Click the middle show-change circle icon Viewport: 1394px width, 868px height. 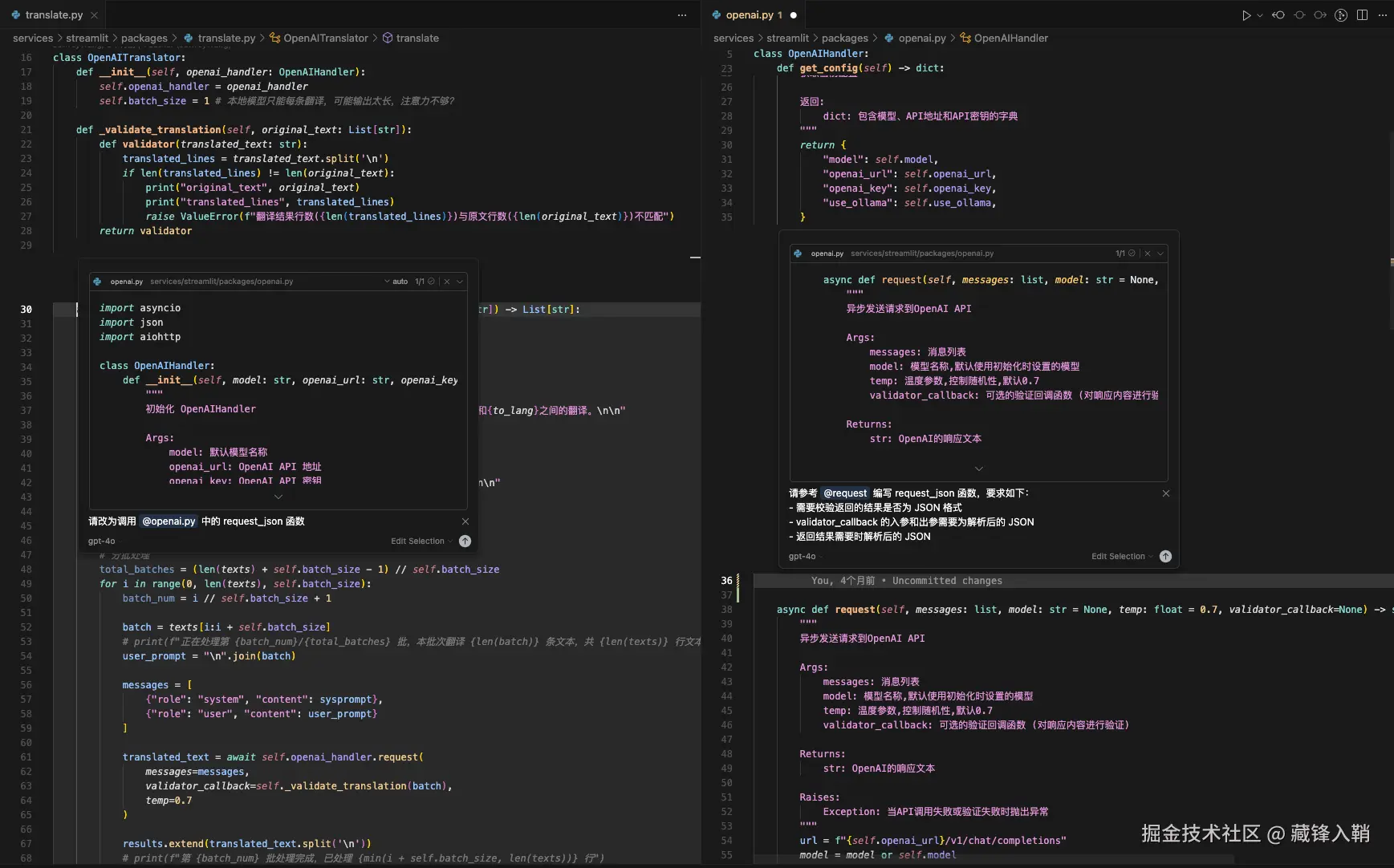[x=1299, y=15]
